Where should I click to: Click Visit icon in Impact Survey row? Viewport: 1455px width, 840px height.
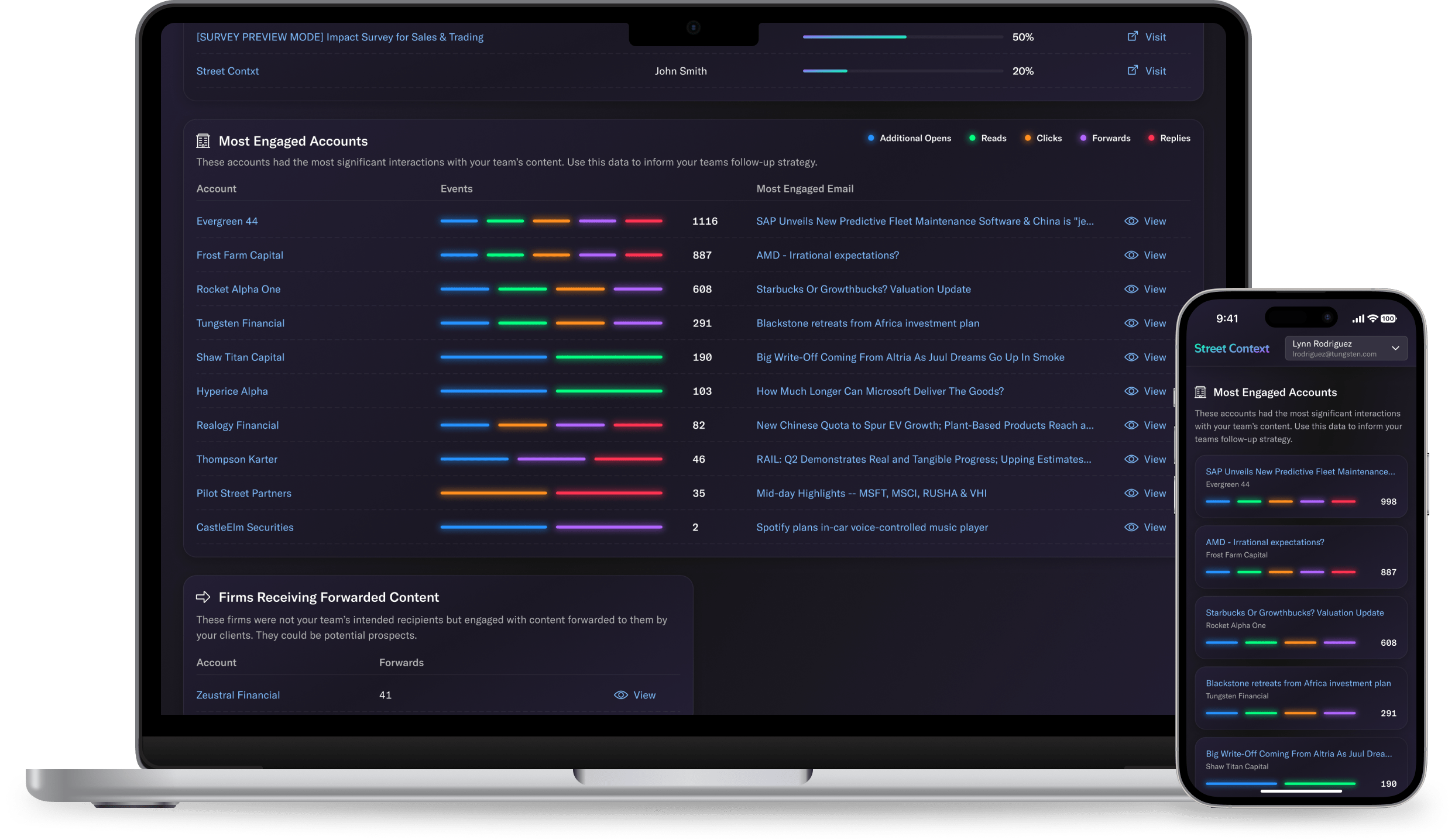(1133, 36)
